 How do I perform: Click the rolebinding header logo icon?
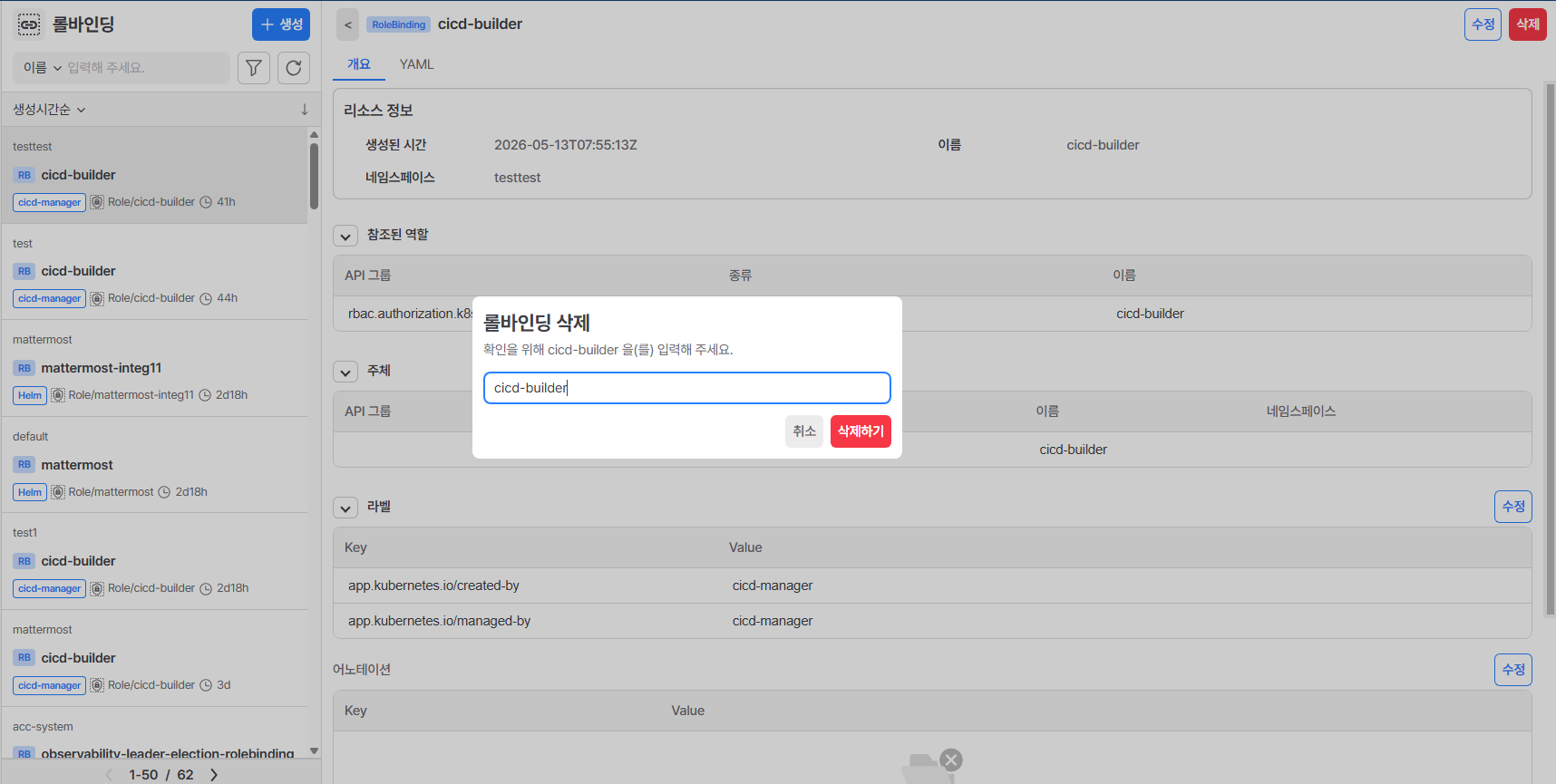pos(29,24)
